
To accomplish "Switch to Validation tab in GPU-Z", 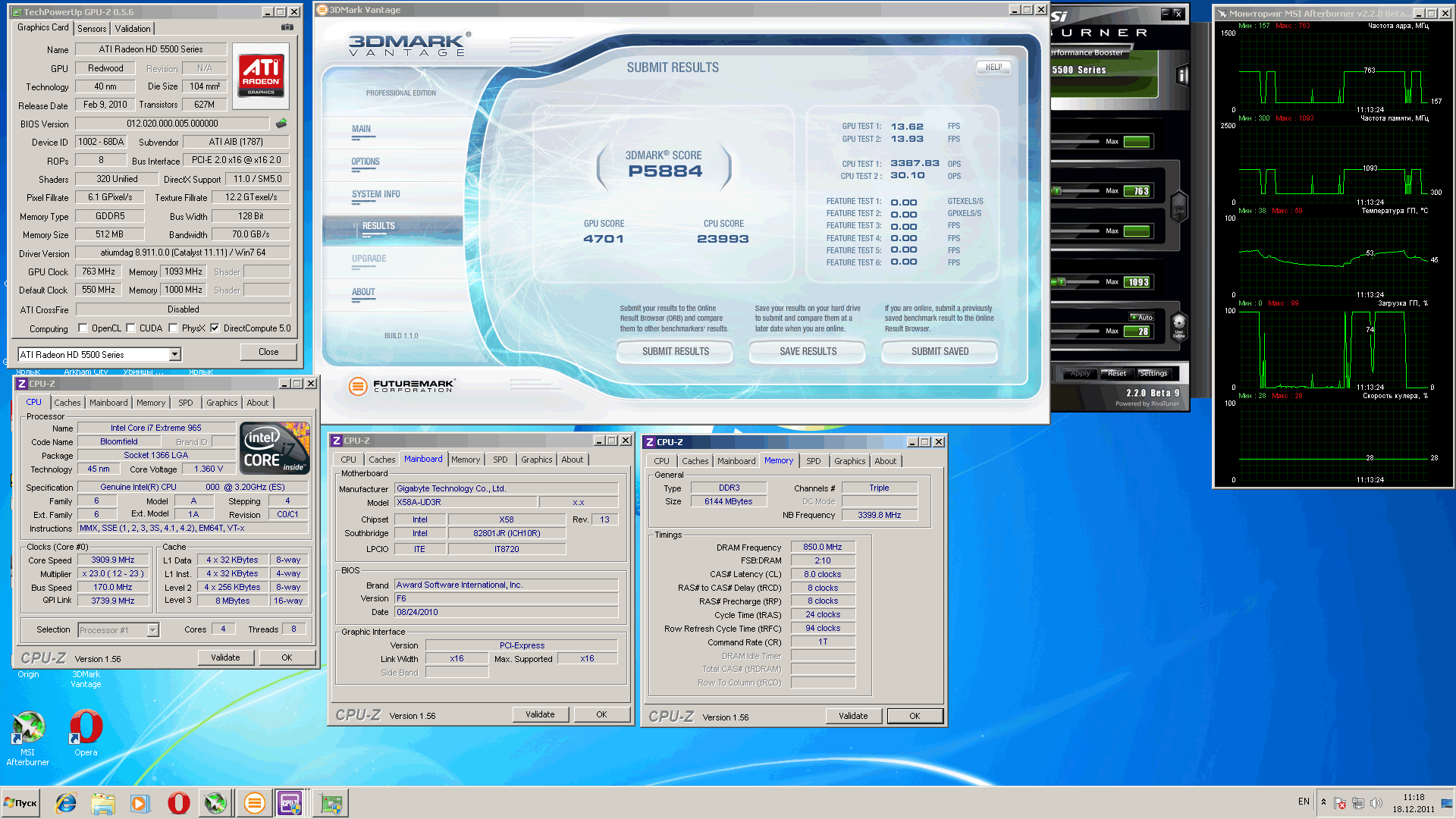I will [x=133, y=29].
